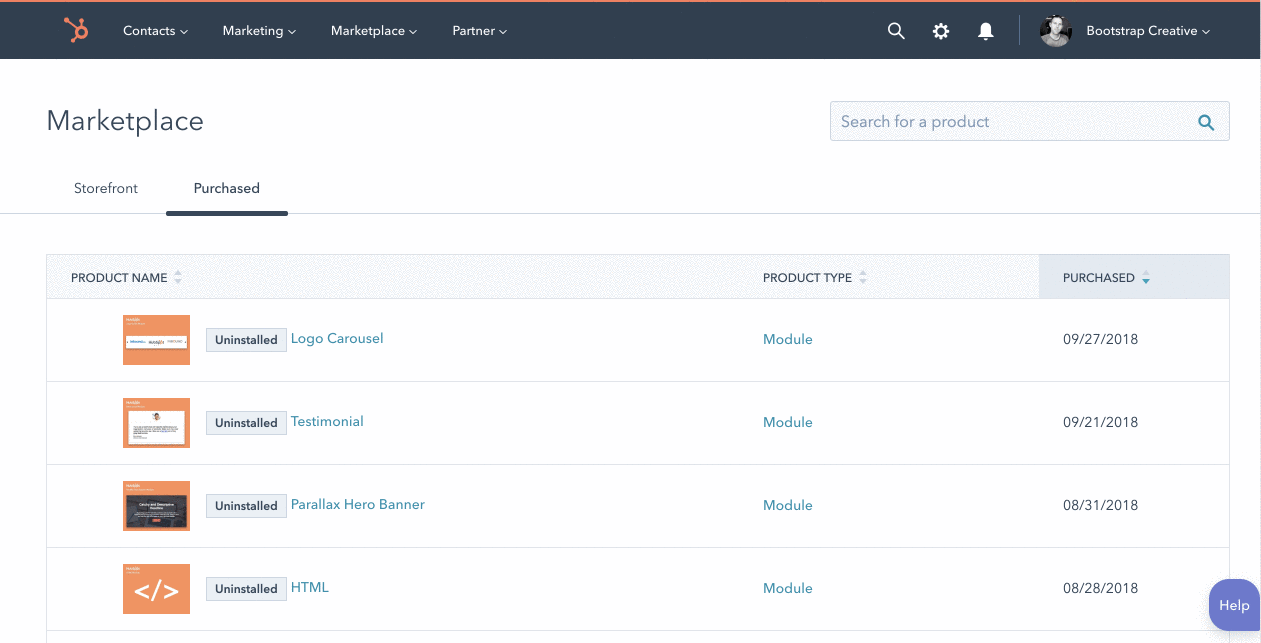Click the Parallax Hero Banner thumbnail
Screen dimensions: 1261x643
click(x=156, y=506)
